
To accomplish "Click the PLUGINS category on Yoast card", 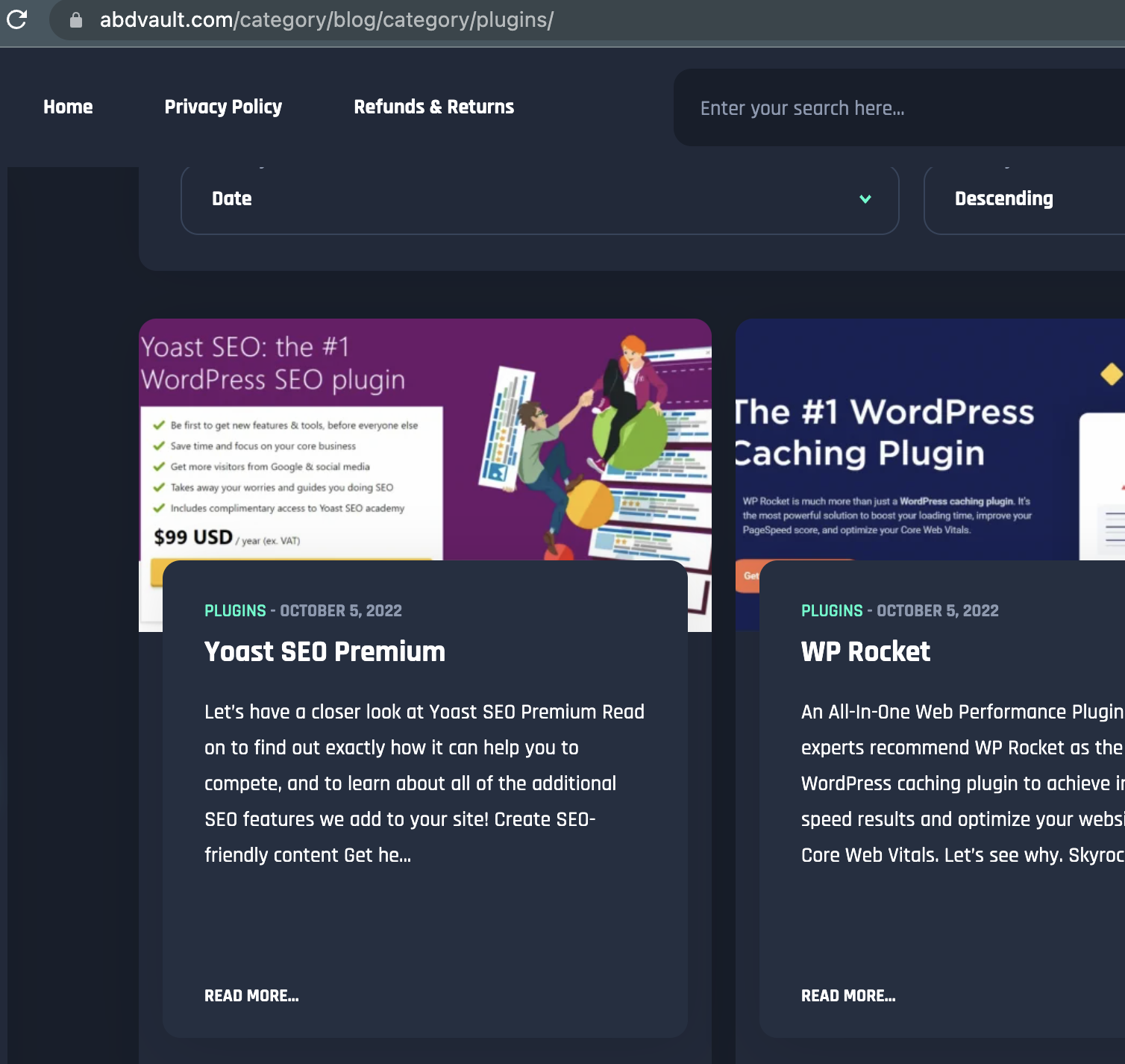I will click(235, 610).
